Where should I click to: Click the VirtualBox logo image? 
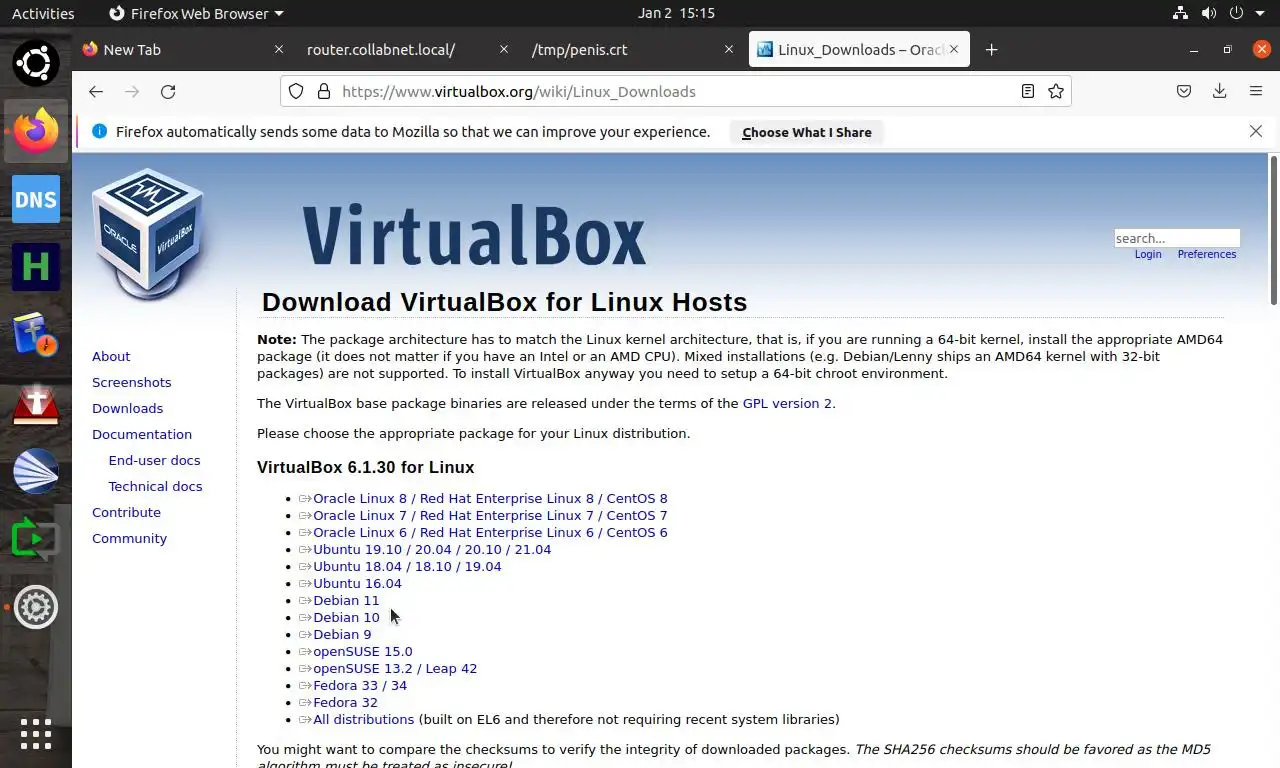click(148, 233)
